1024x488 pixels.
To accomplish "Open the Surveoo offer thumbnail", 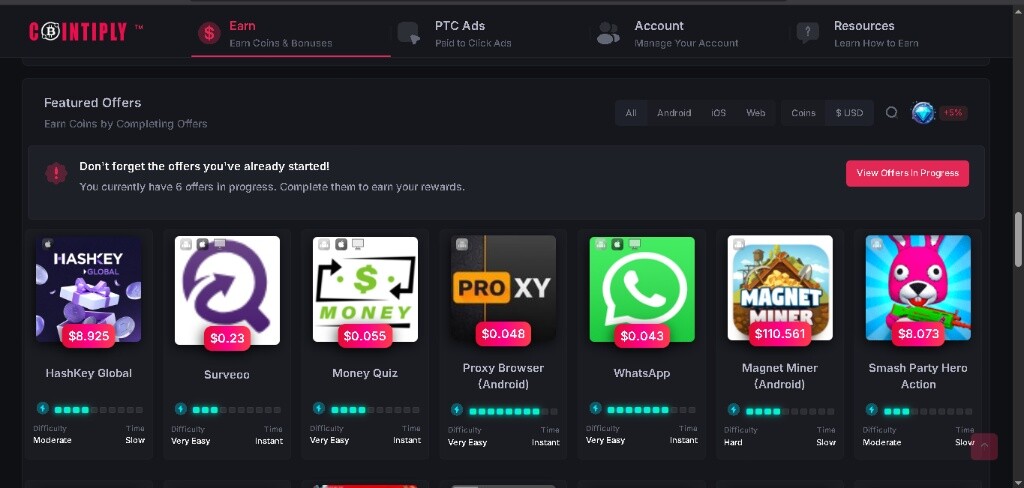I will [x=227, y=290].
